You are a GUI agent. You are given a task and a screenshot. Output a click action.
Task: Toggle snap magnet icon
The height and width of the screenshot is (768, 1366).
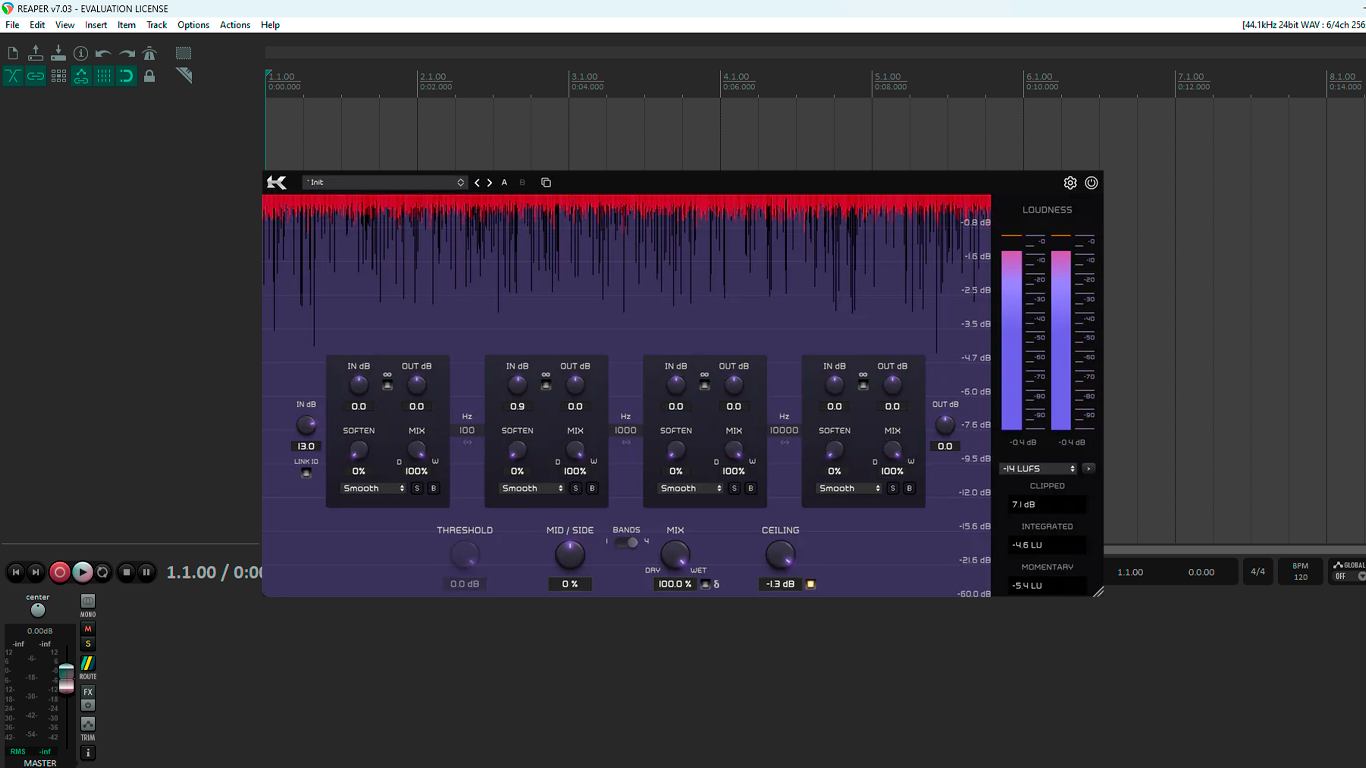[x=127, y=76]
